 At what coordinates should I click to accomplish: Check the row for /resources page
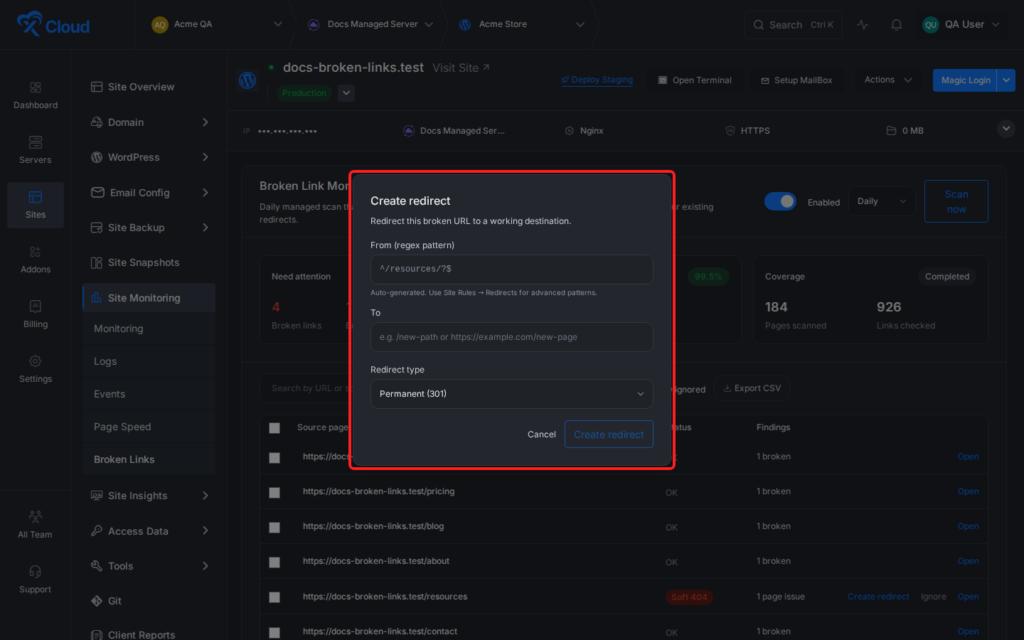(274, 597)
